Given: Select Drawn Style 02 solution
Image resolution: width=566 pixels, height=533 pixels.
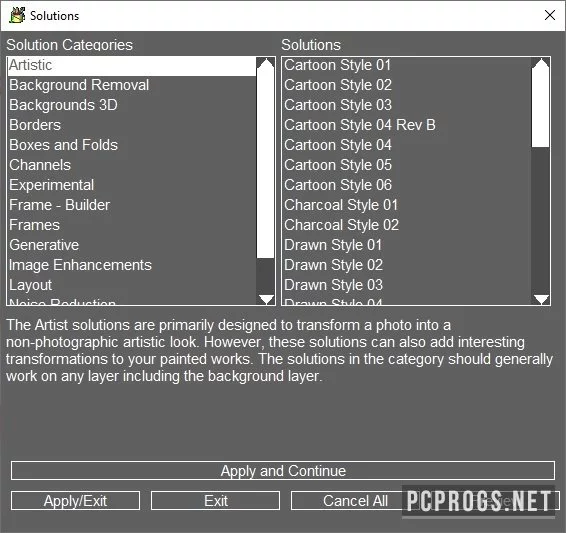Looking at the screenshot, I should click(406, 265).
